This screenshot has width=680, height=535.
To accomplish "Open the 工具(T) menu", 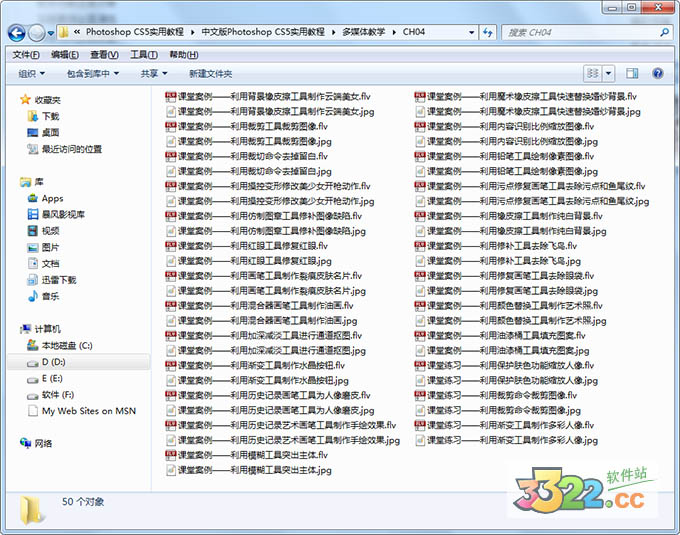I will point(143,54).
